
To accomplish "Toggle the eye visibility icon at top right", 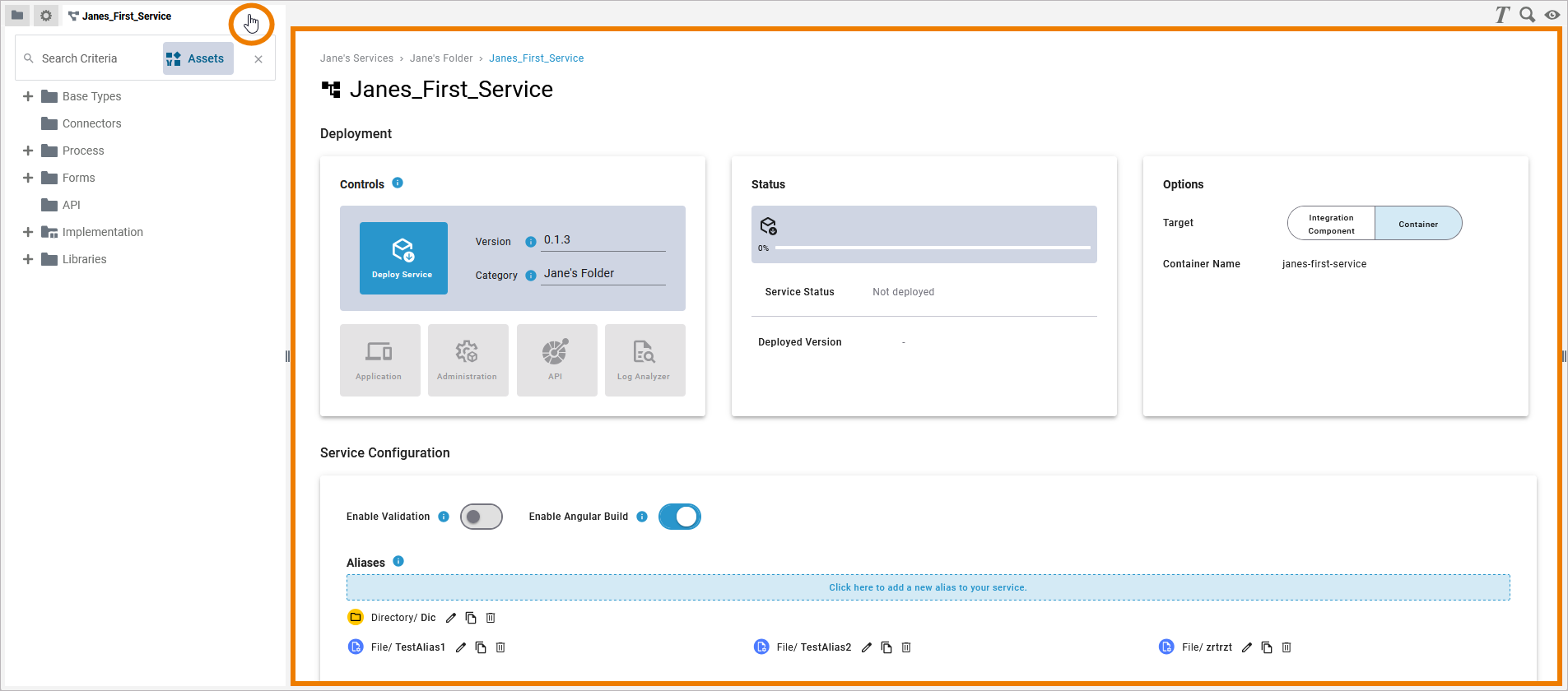I will 1552,15.
